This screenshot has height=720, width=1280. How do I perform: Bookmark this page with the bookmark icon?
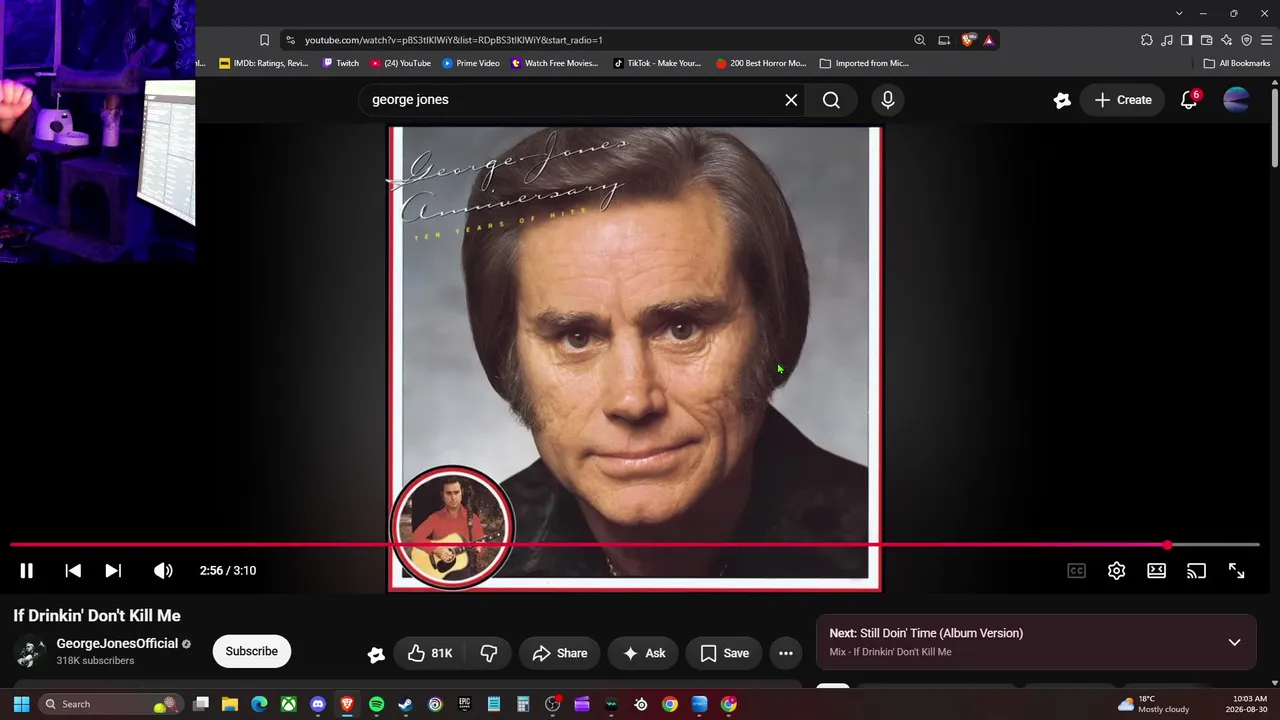(x=264, y=40)
